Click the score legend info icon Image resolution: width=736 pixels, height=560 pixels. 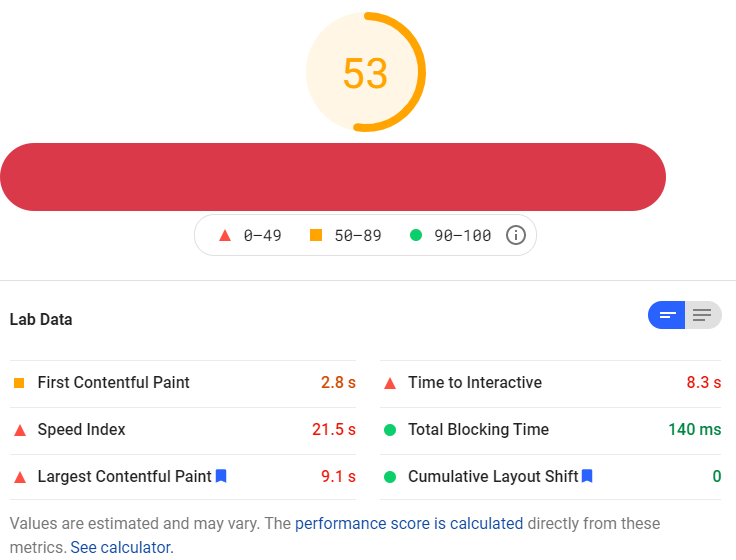pos(515,235)
